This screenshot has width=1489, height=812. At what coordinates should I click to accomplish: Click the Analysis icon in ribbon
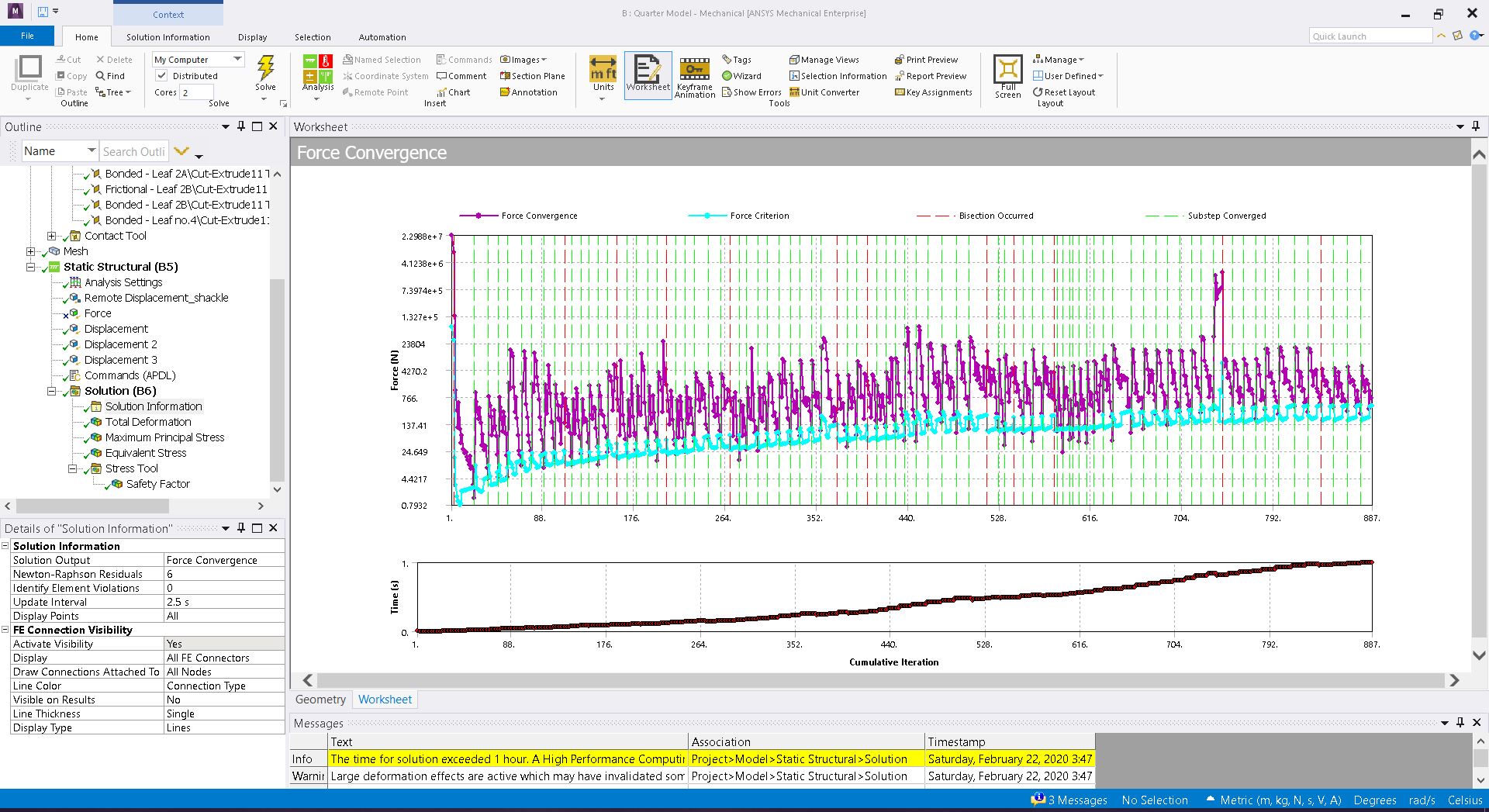point(317,70)
